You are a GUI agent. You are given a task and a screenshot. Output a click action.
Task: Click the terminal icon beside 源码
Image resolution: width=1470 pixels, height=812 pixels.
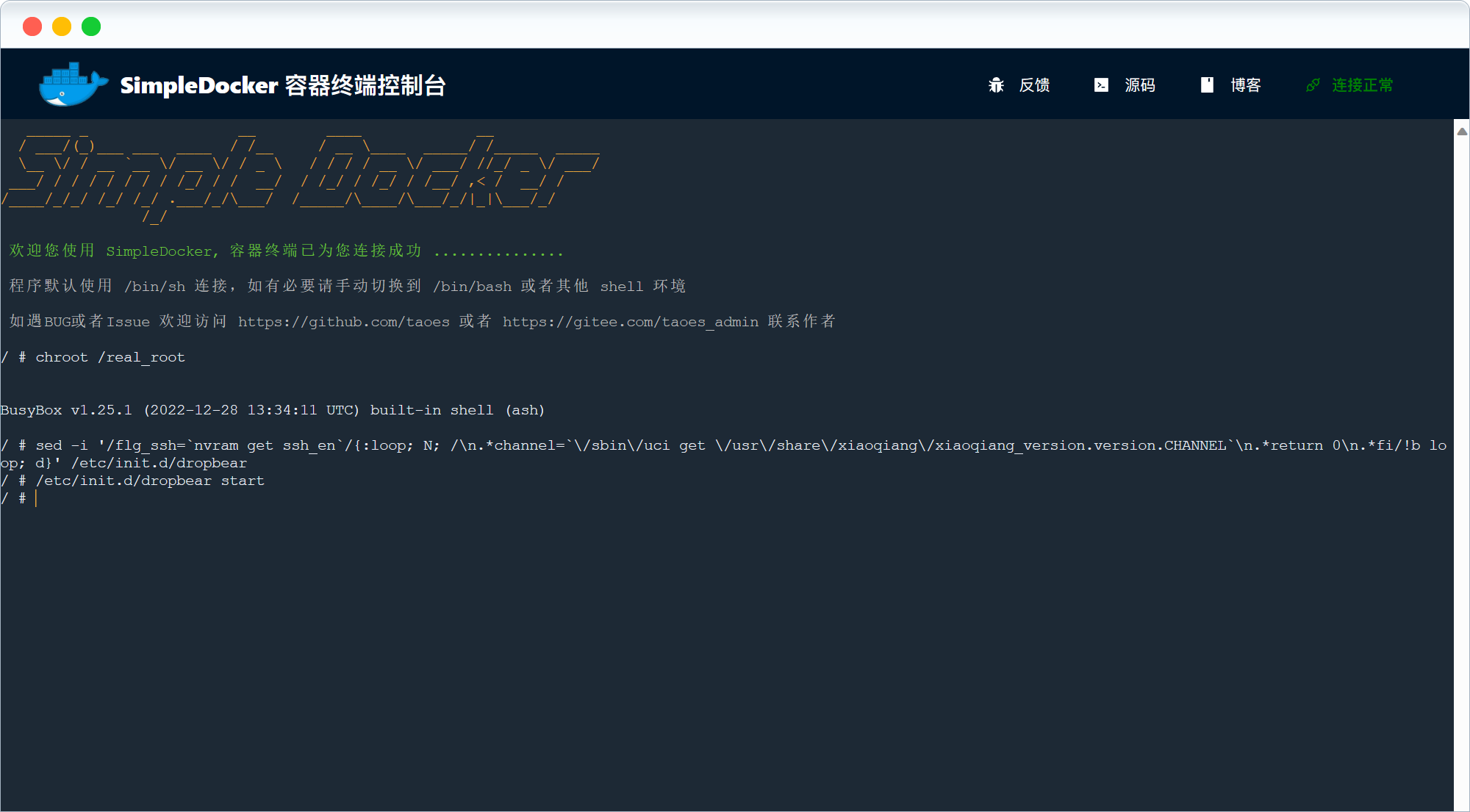coord(1101,85)
